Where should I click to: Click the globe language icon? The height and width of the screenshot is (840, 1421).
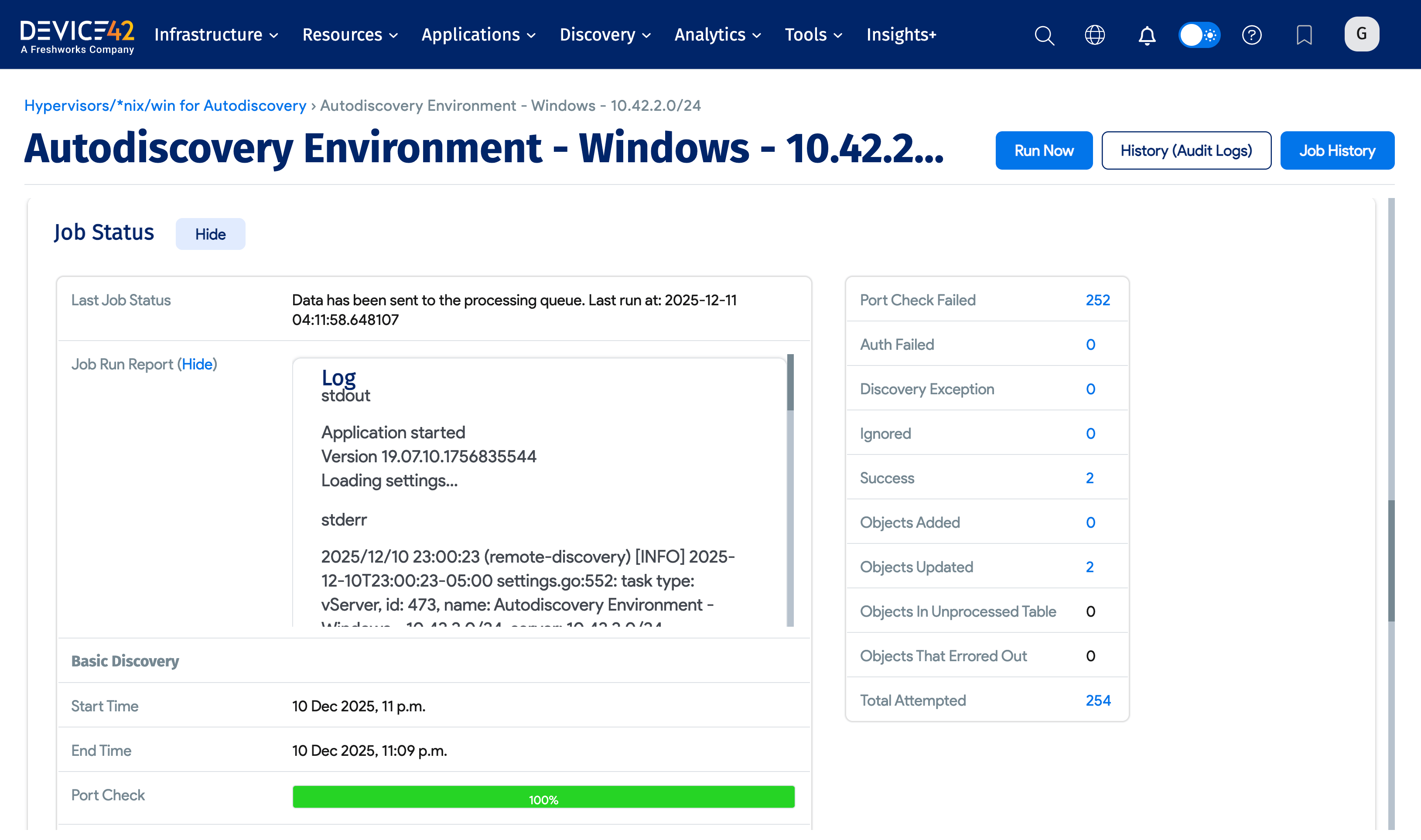coord(1094,35)
